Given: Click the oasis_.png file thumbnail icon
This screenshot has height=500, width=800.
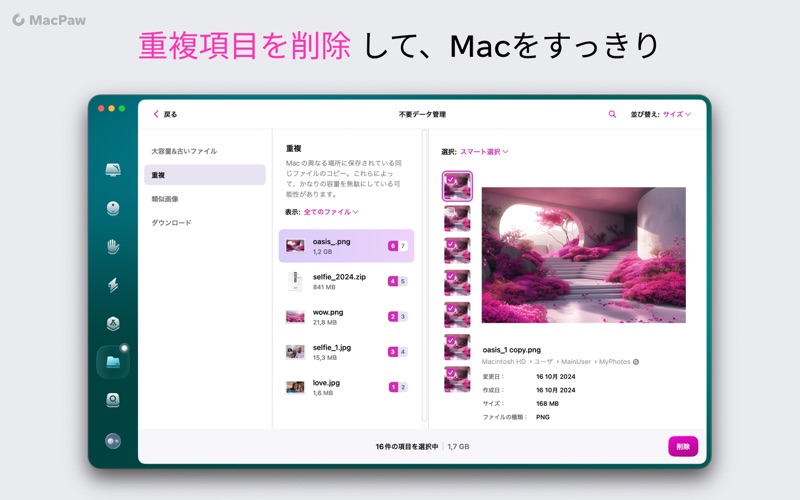Looking at the screenshot, I should point(295,246).
